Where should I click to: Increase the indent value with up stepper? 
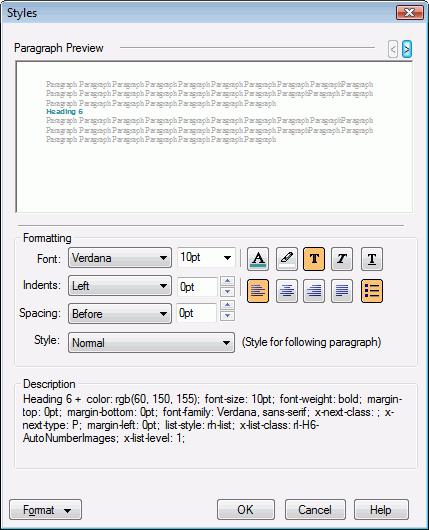[x=228, y=281]
